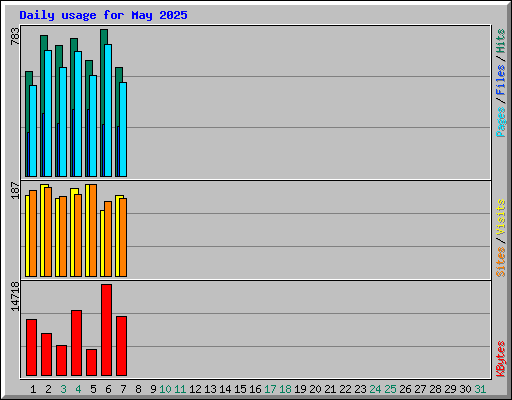Click the cyan Pages bar for day 3
Viewport: 512px width, 400px height.
coord(63,122)
